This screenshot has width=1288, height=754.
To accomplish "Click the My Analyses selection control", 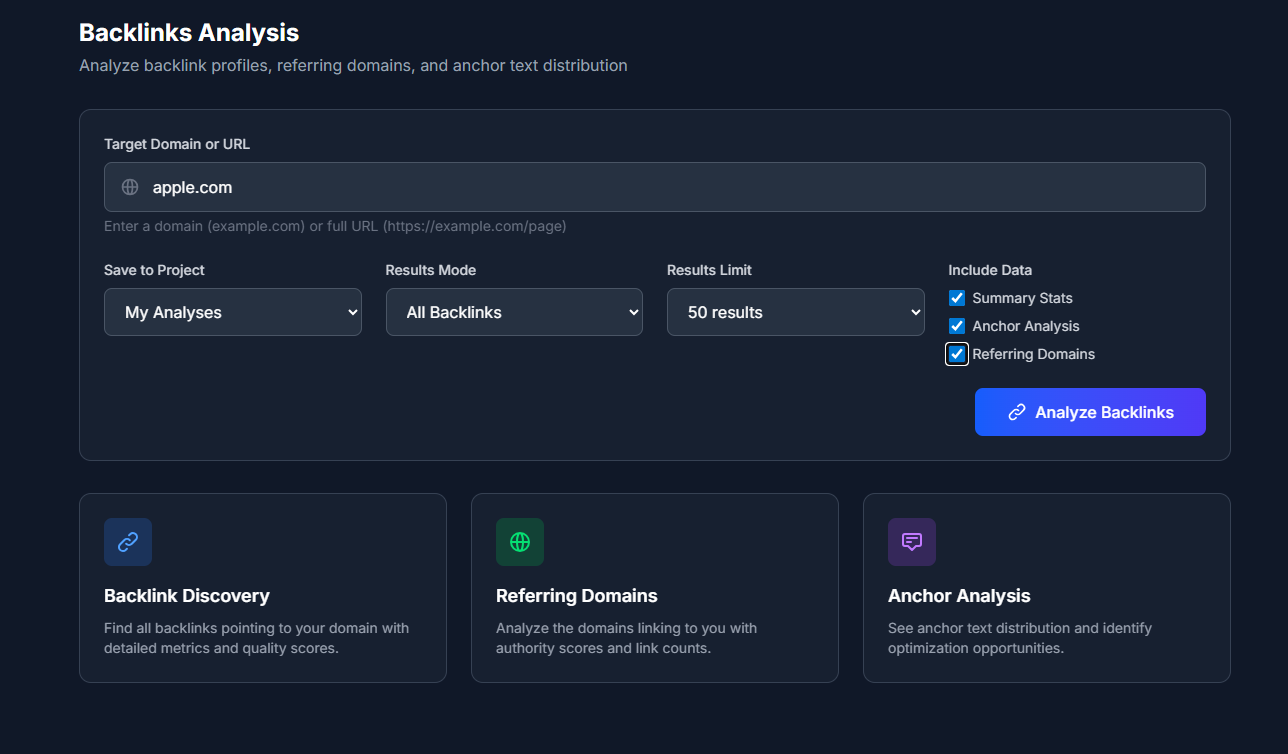I will pos(232,311).
